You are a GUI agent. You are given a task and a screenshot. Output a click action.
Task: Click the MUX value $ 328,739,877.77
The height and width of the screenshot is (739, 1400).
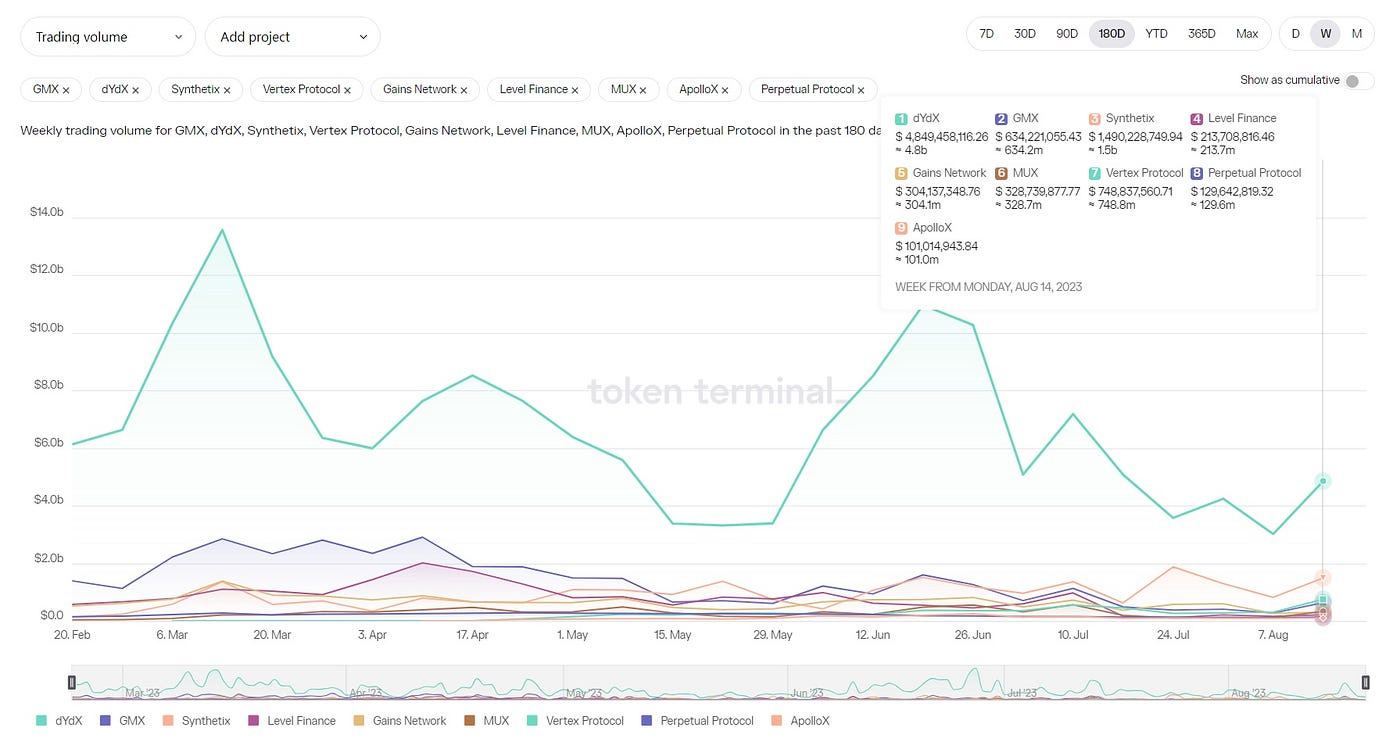1038,192
